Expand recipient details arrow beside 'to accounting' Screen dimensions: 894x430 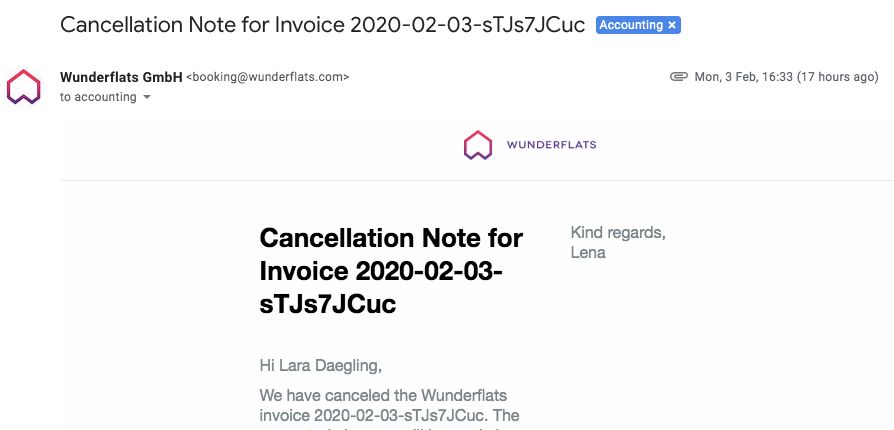[147, 98]
